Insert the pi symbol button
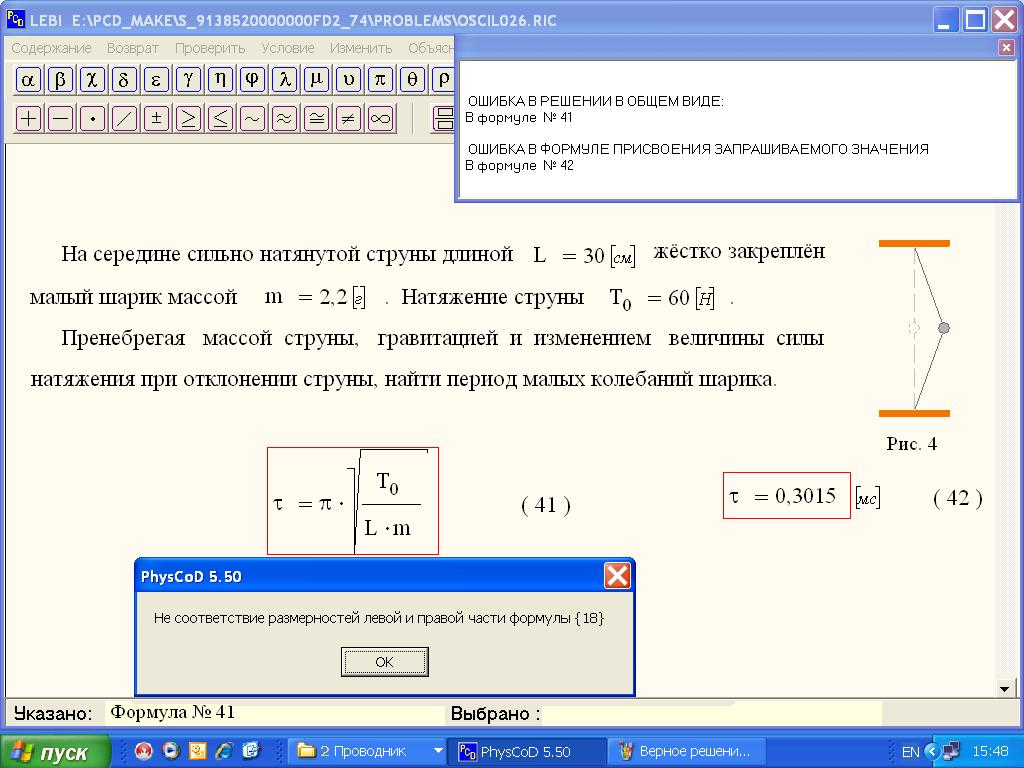 pyautogui.click(x=380, y=80)
